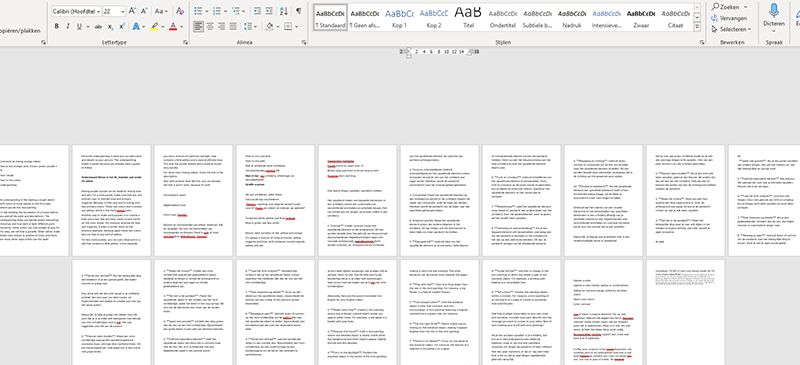Click the sort A-Z icon
This screenshot has height=365, width=800.
284,11
